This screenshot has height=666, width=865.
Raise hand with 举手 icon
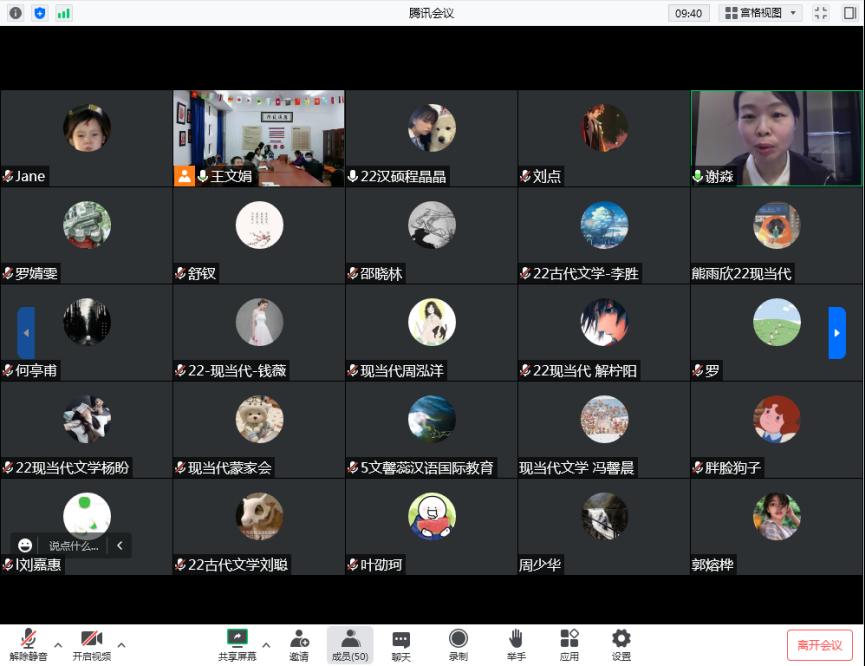click(516, 643)
